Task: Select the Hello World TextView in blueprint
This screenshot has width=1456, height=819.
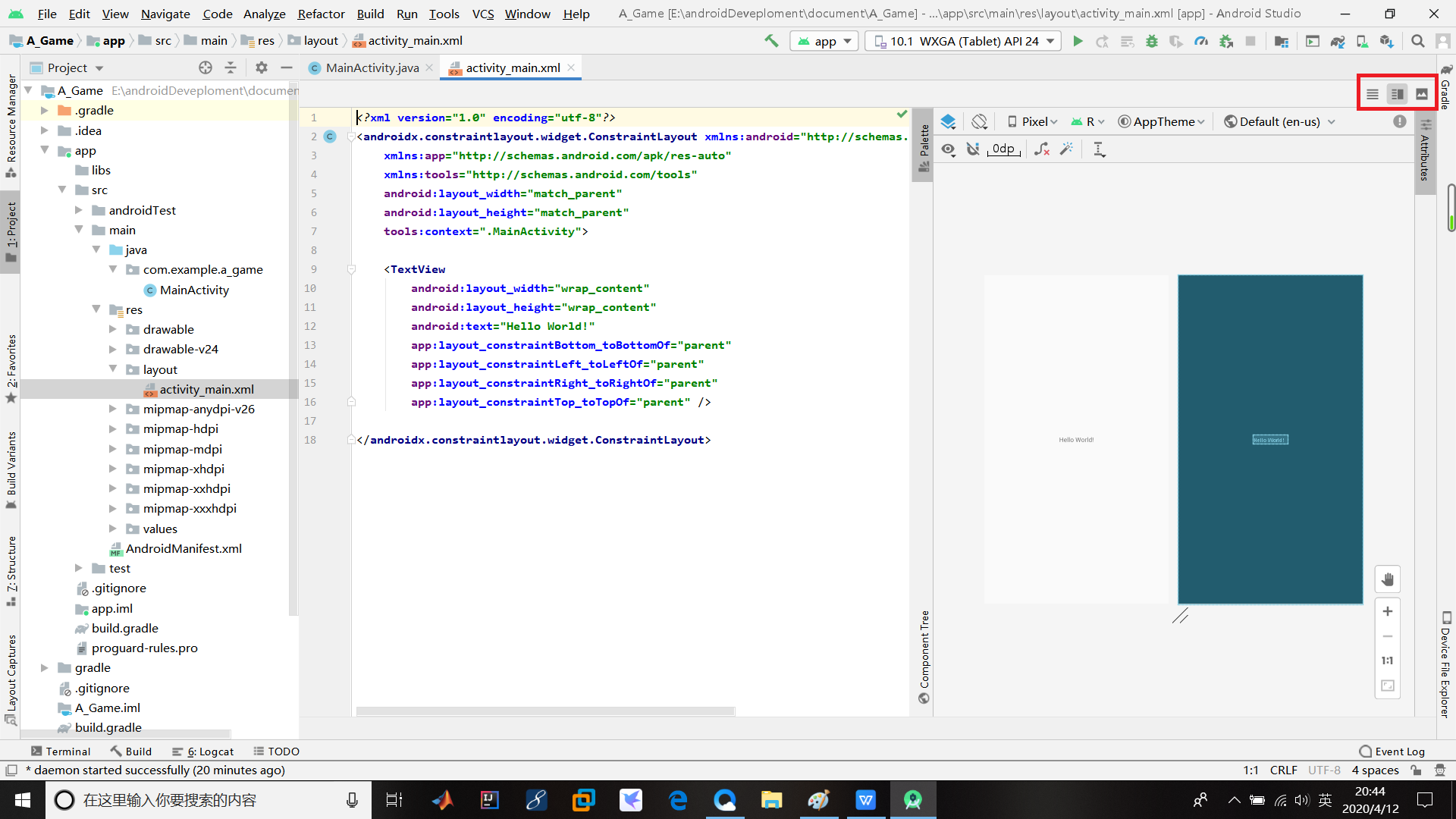Action: pos(1270,440)
